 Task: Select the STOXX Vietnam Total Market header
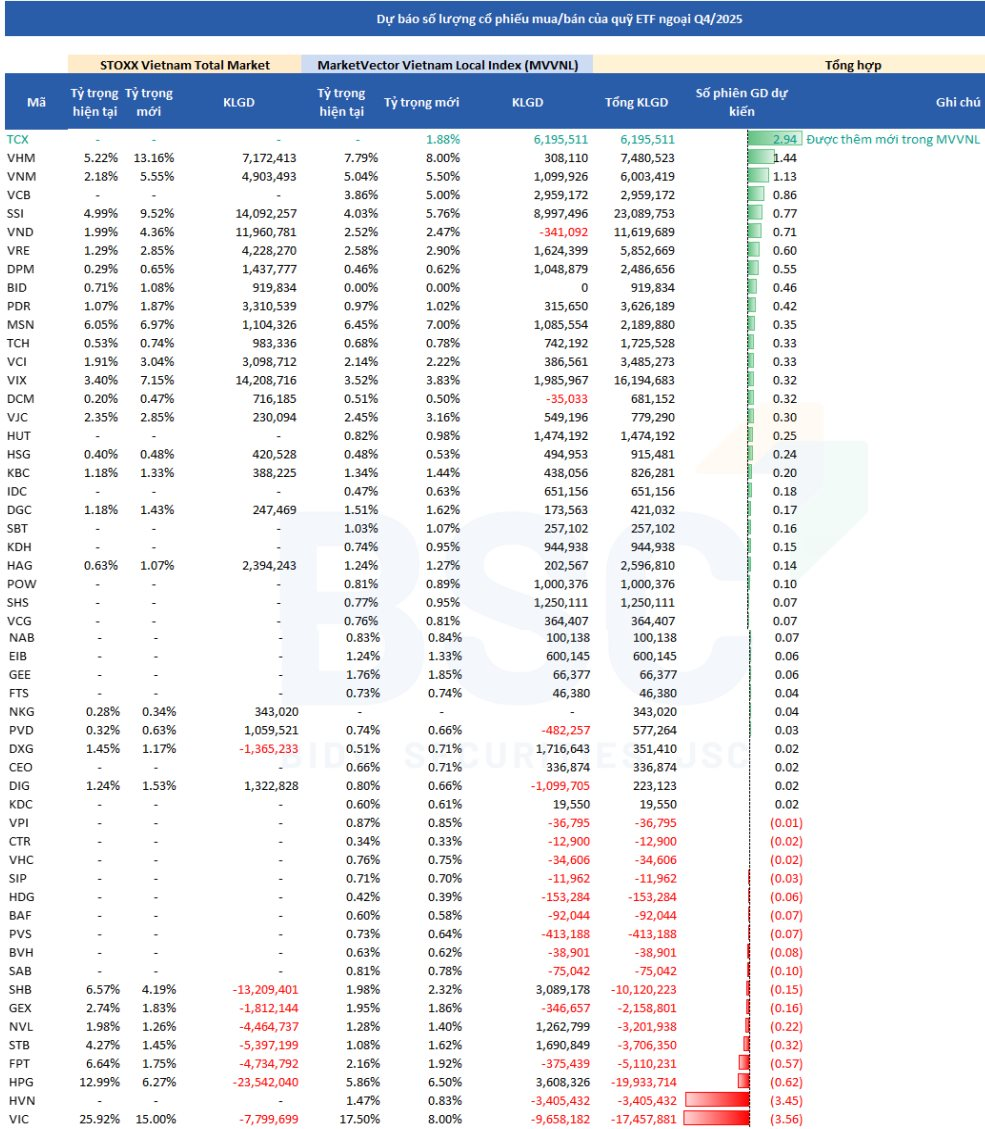tap(185, 65)
